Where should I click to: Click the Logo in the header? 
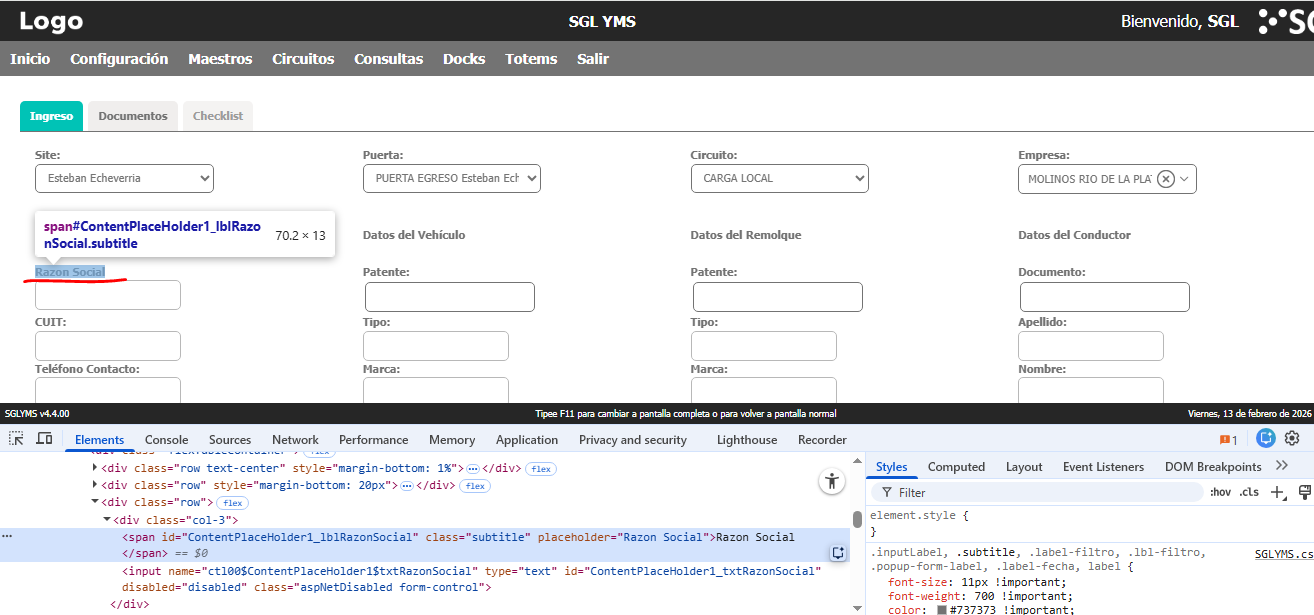coord(51,21)
